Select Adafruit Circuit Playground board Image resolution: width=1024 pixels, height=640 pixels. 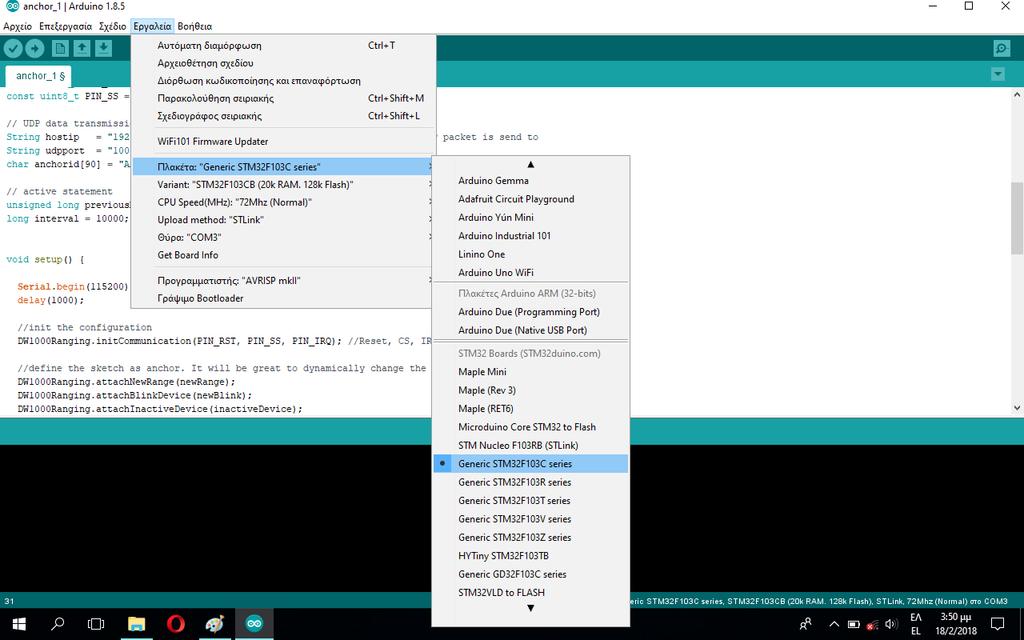coord(530,199)
